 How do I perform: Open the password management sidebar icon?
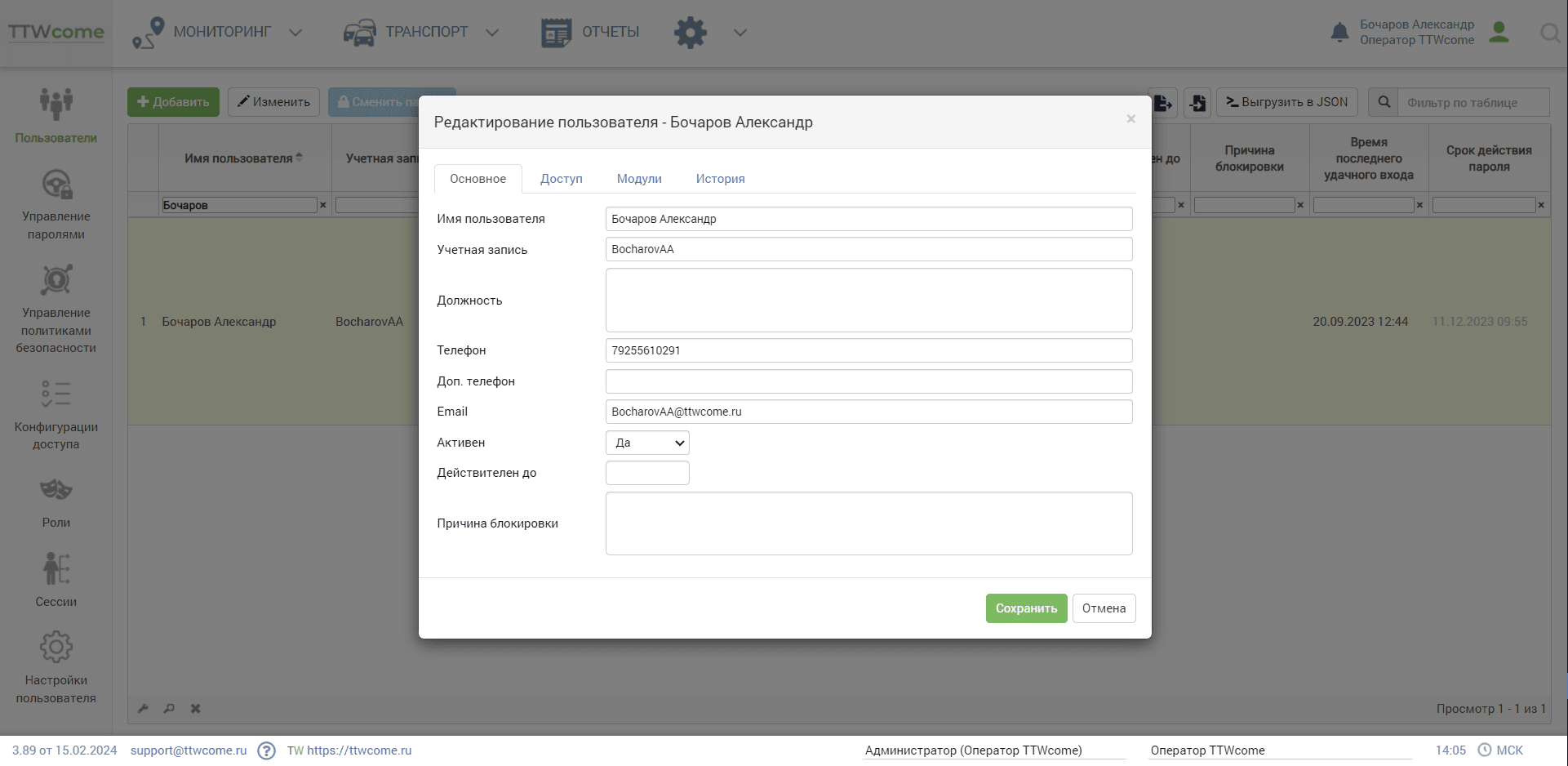point(56,185)
